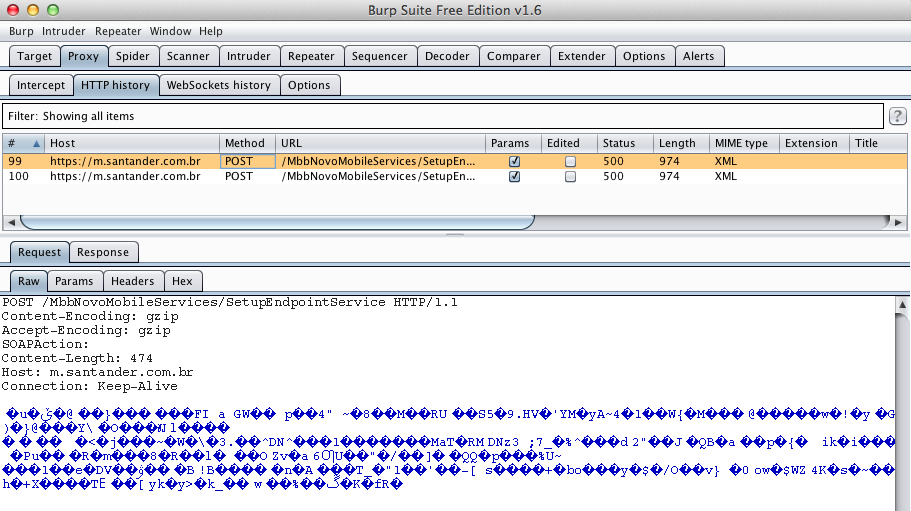The image size is (911, 511).
Task: Open the WebSockets history tab
Action: [218, 85]
